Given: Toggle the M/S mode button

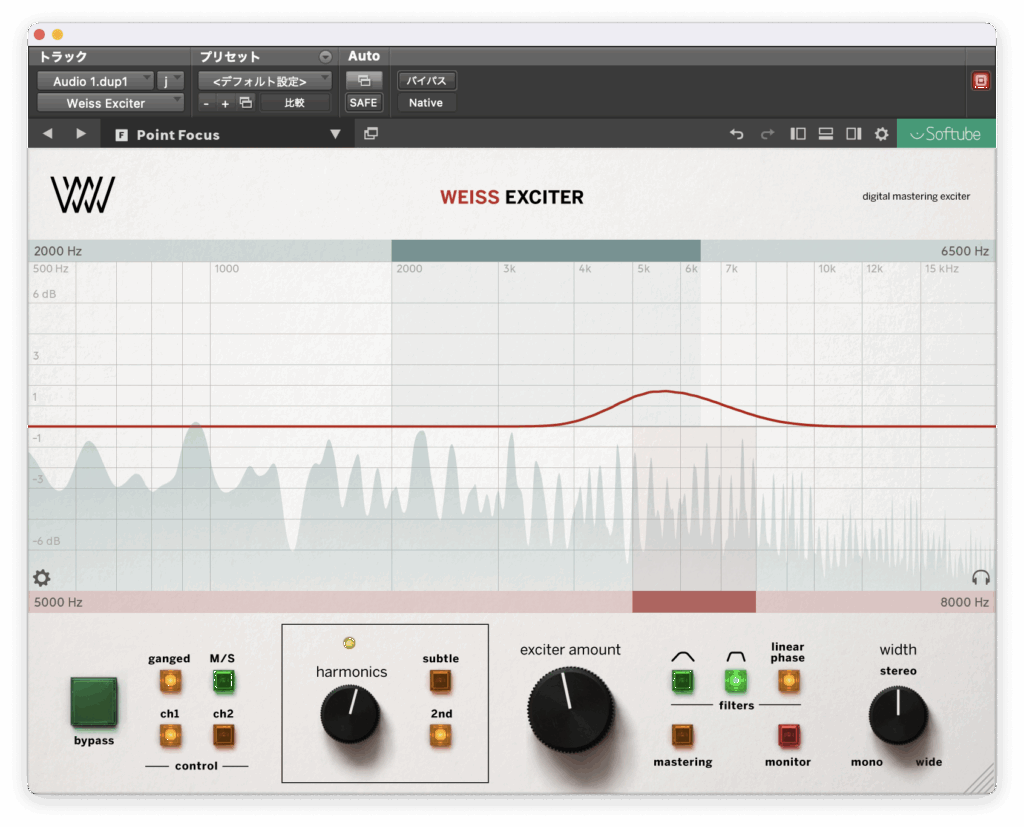Looking at the screenshot, I should pyautogui.click(x=223, y=681).
